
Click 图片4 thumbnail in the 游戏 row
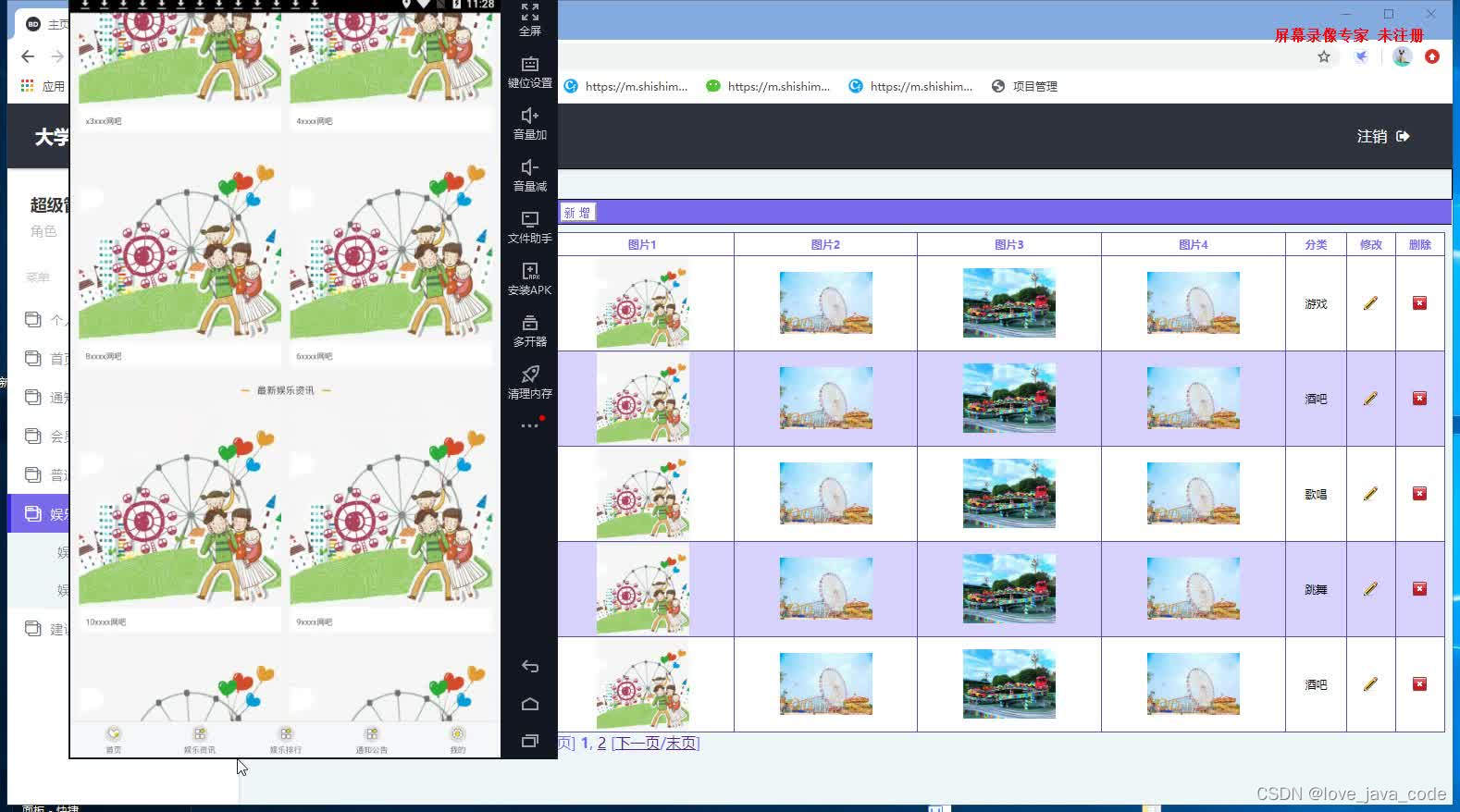pos(1193,303)
